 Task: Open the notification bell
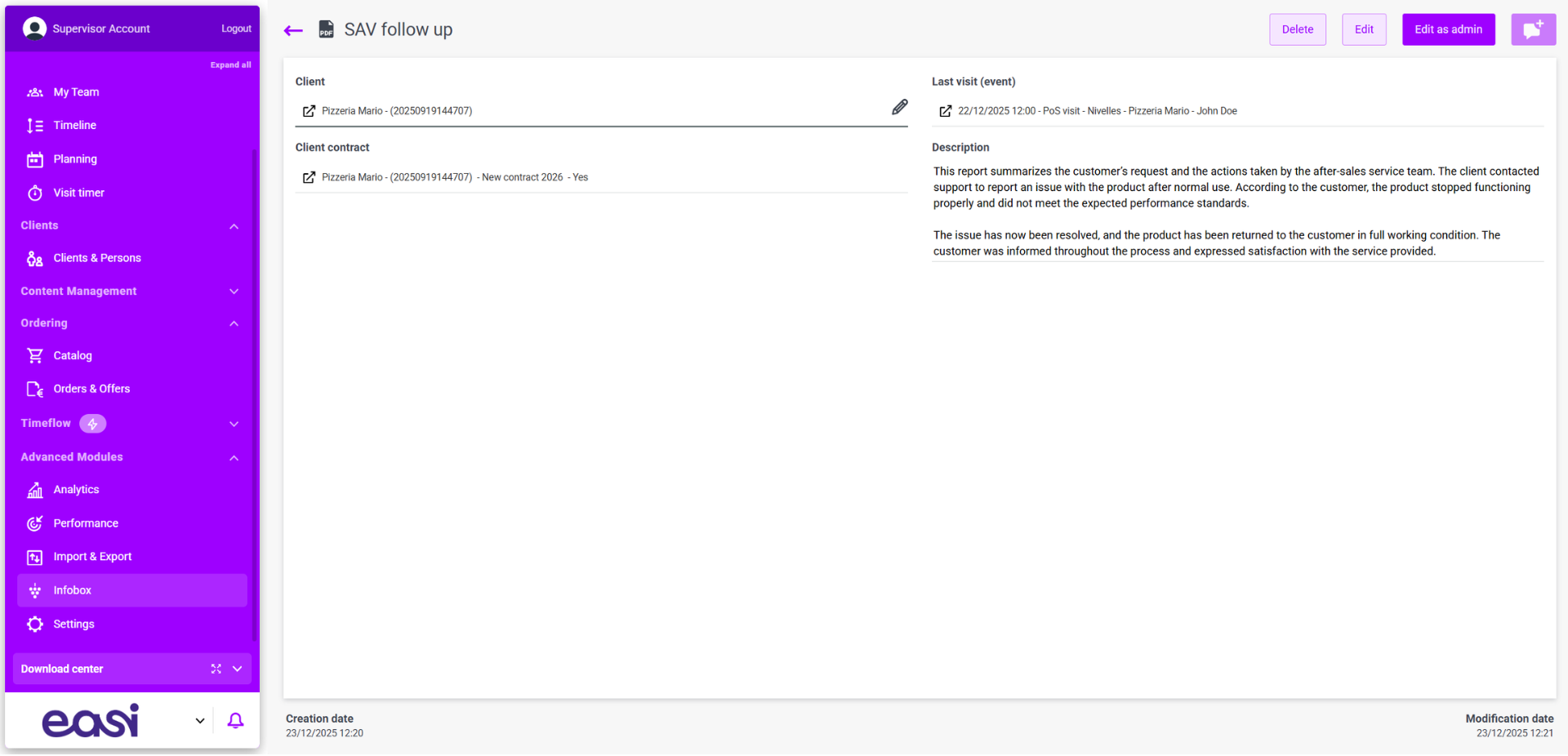pyautogui.click(x=235, y=721)
